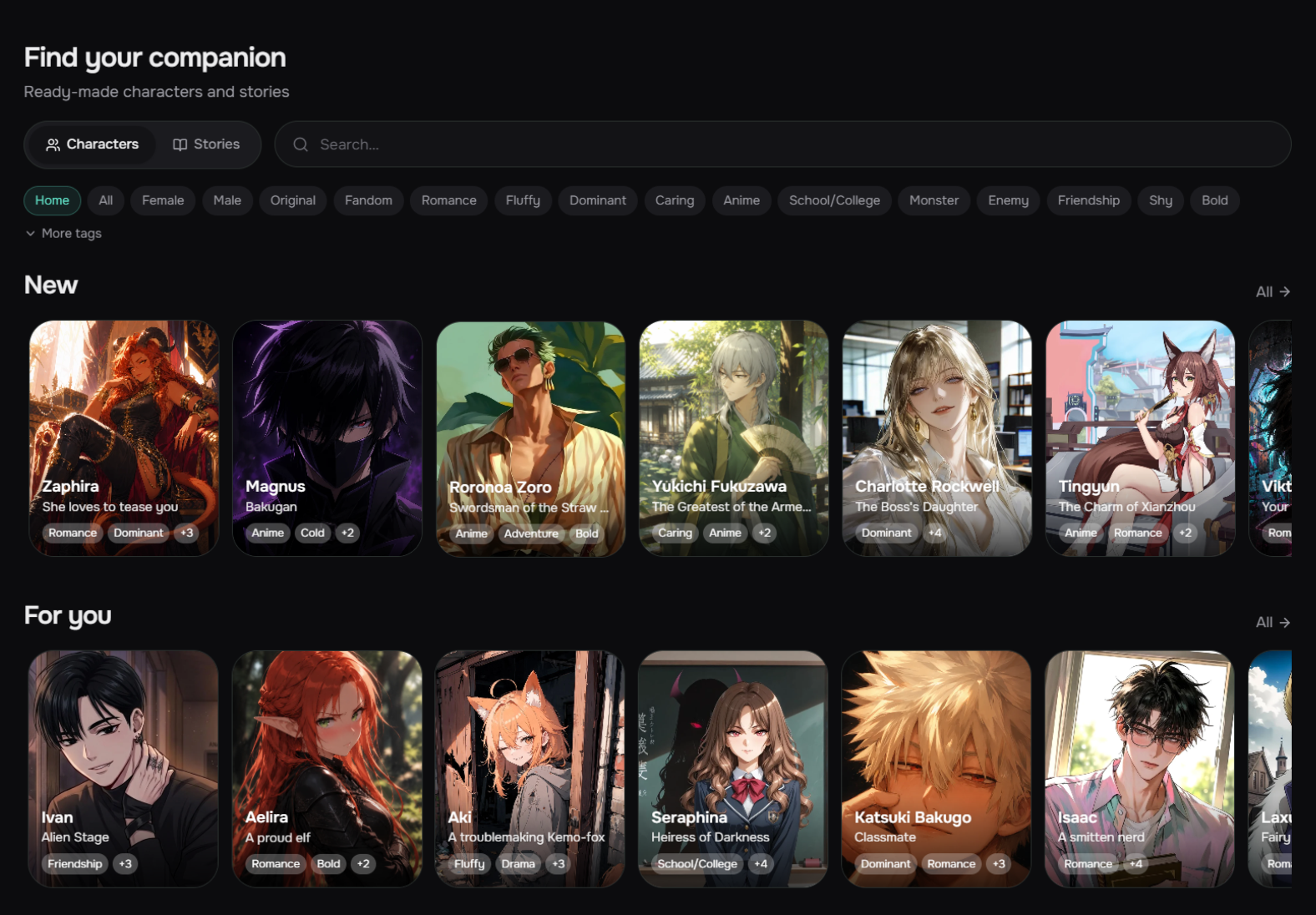
Task: Filter by the Dominant tag chip
Action: [598, 200]
